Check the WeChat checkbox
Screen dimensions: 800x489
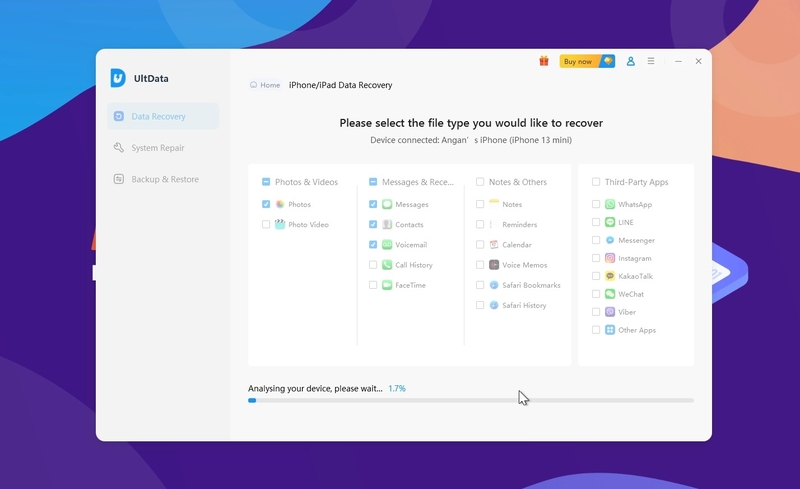tap(596, 294)
